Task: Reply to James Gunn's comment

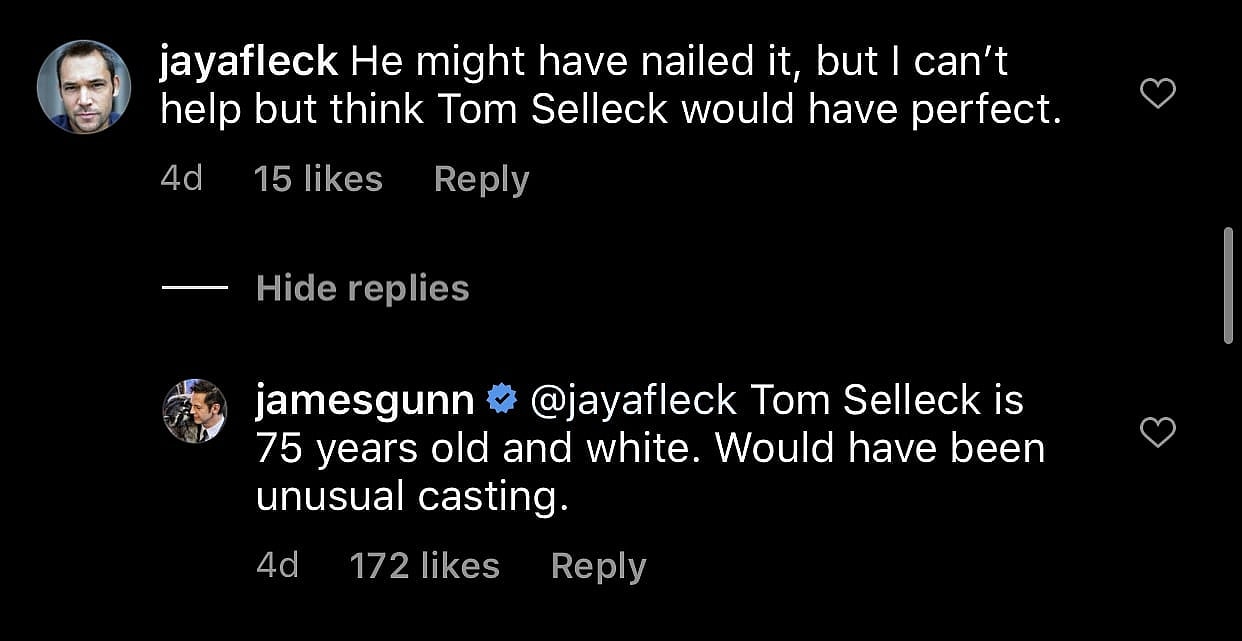Action: [x=598, y=565]
